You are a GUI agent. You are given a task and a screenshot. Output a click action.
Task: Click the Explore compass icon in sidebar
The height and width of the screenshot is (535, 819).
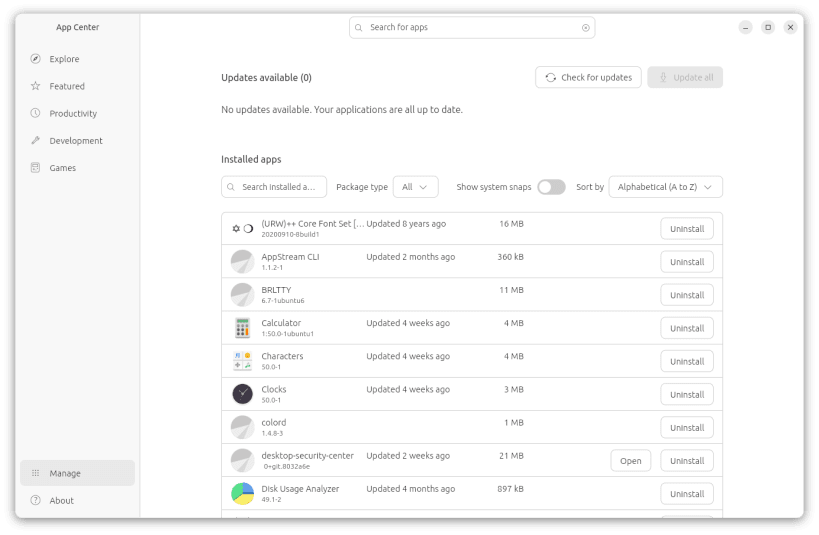pos(36,59)
